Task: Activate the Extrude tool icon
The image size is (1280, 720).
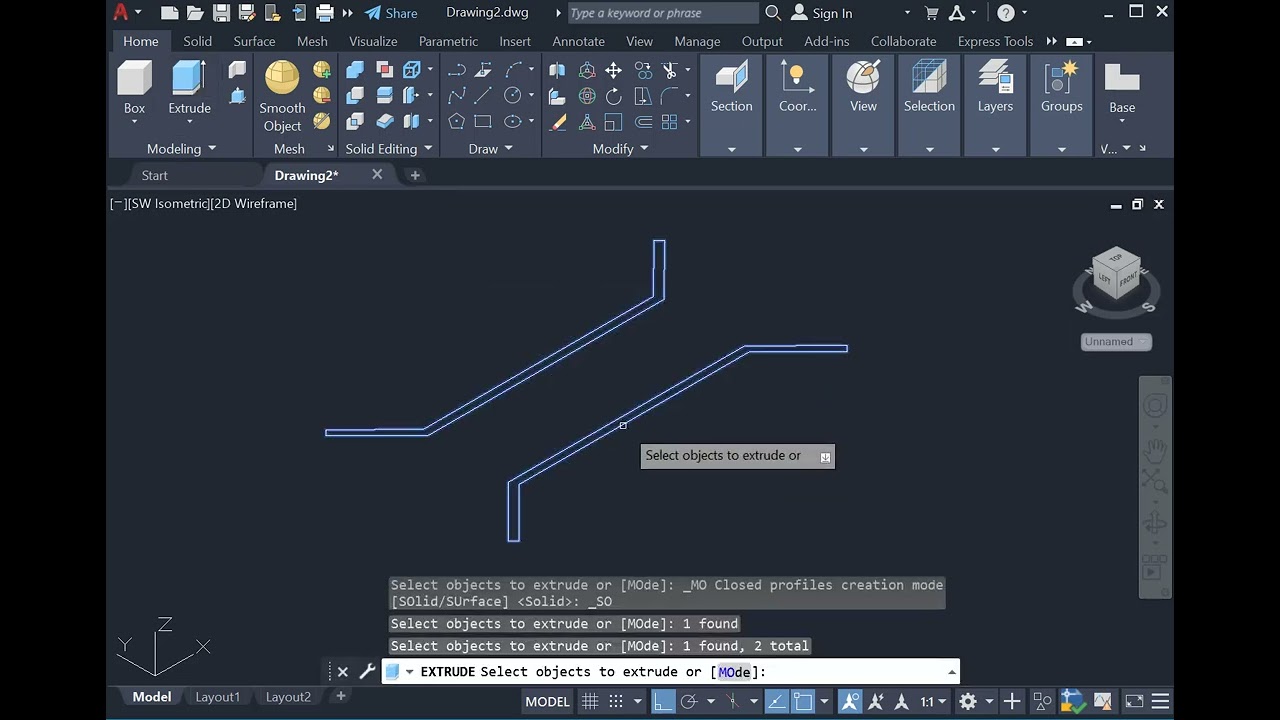Action: click(x=189, y=80)
